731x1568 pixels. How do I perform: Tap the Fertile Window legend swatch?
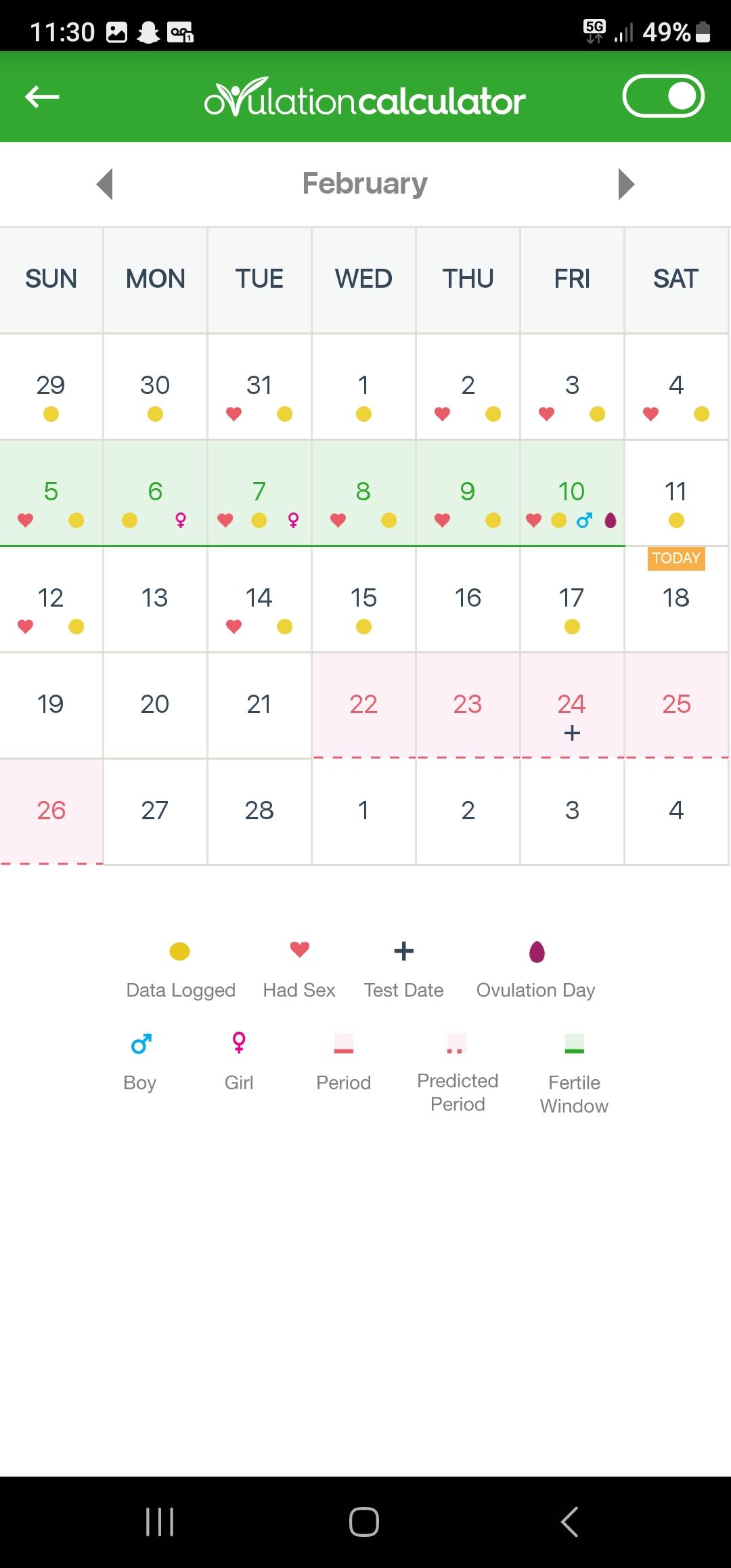tap(574, 1043)
